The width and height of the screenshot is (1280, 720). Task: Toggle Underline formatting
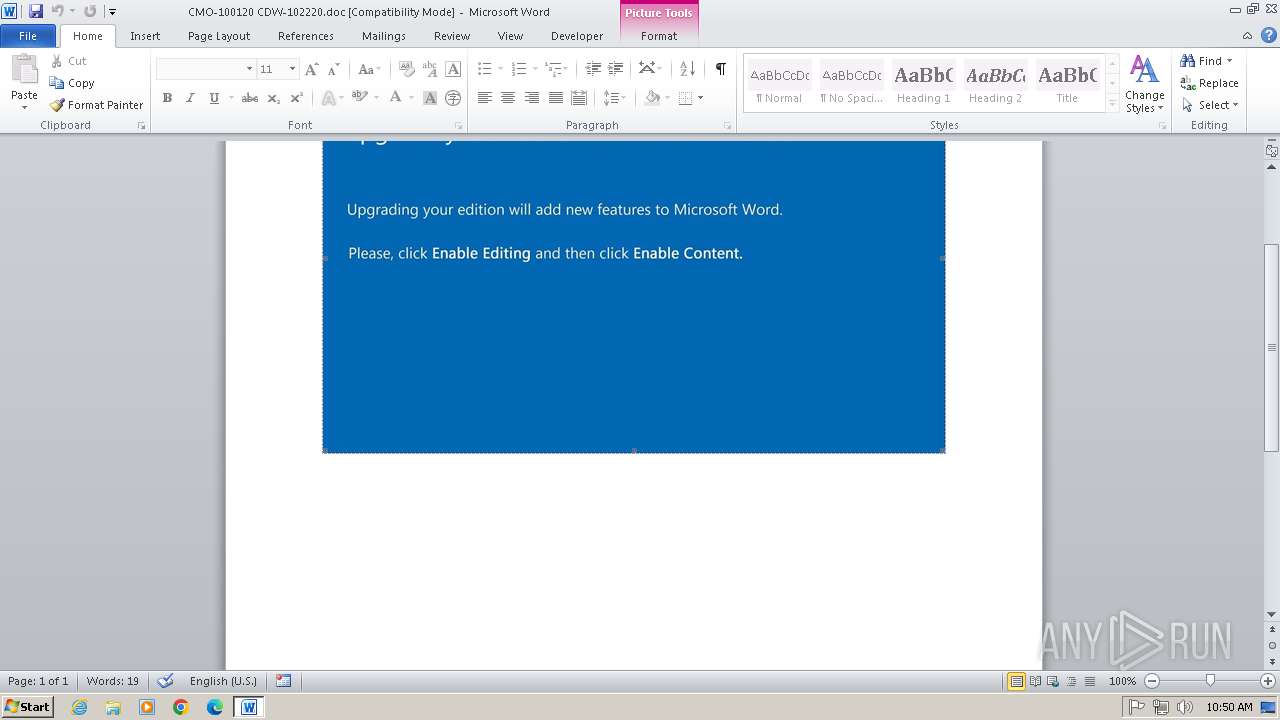(x=213, y=98)
